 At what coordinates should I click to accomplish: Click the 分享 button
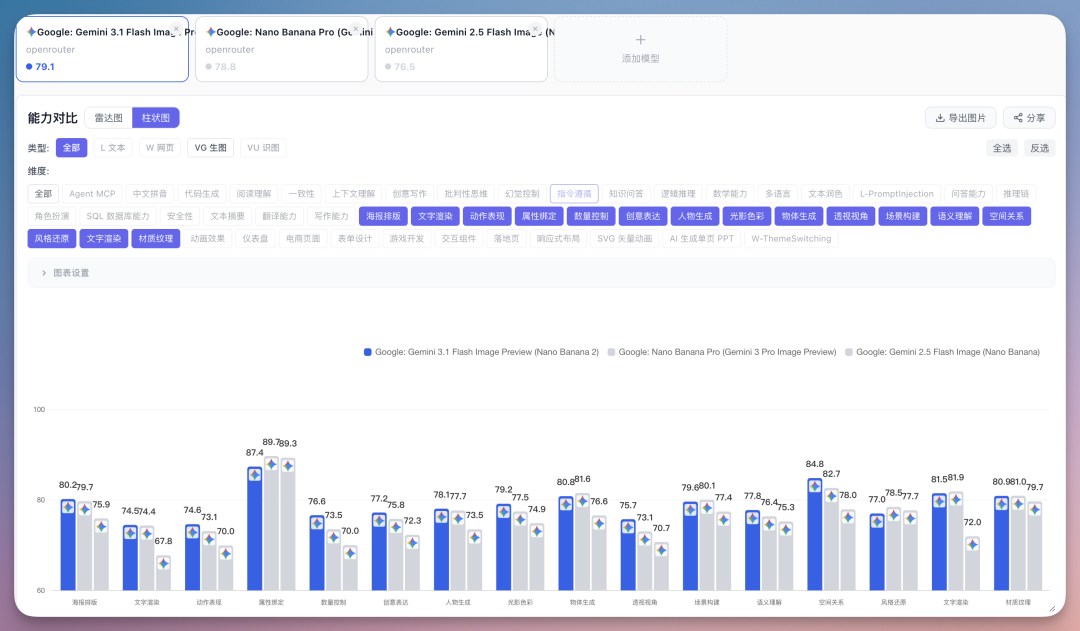(x=1029, y=118)
